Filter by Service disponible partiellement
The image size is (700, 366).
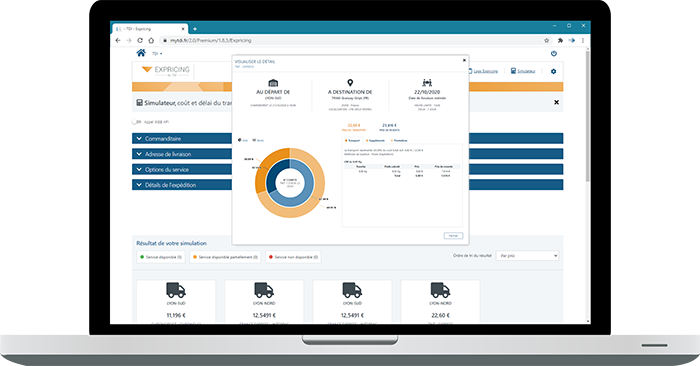225,257
